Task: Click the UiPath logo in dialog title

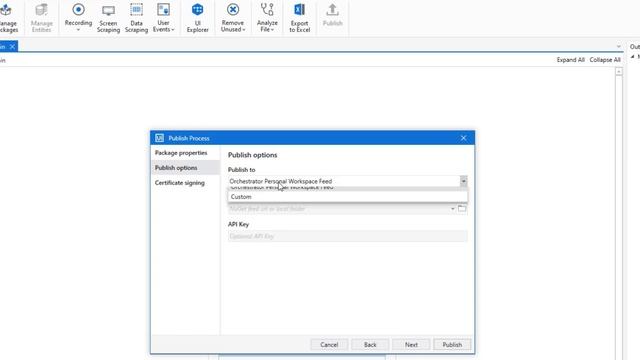Action: tap(159, 138)
